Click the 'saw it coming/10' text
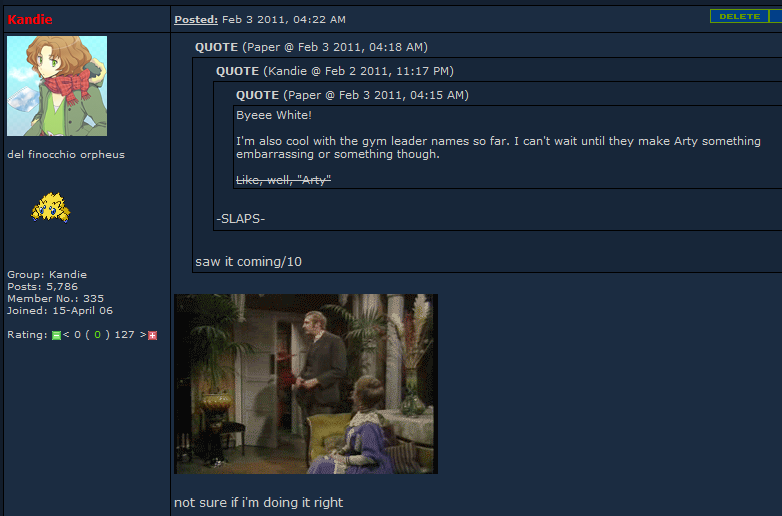This screenshot has height=516, width=782. [x=248, y=262]
